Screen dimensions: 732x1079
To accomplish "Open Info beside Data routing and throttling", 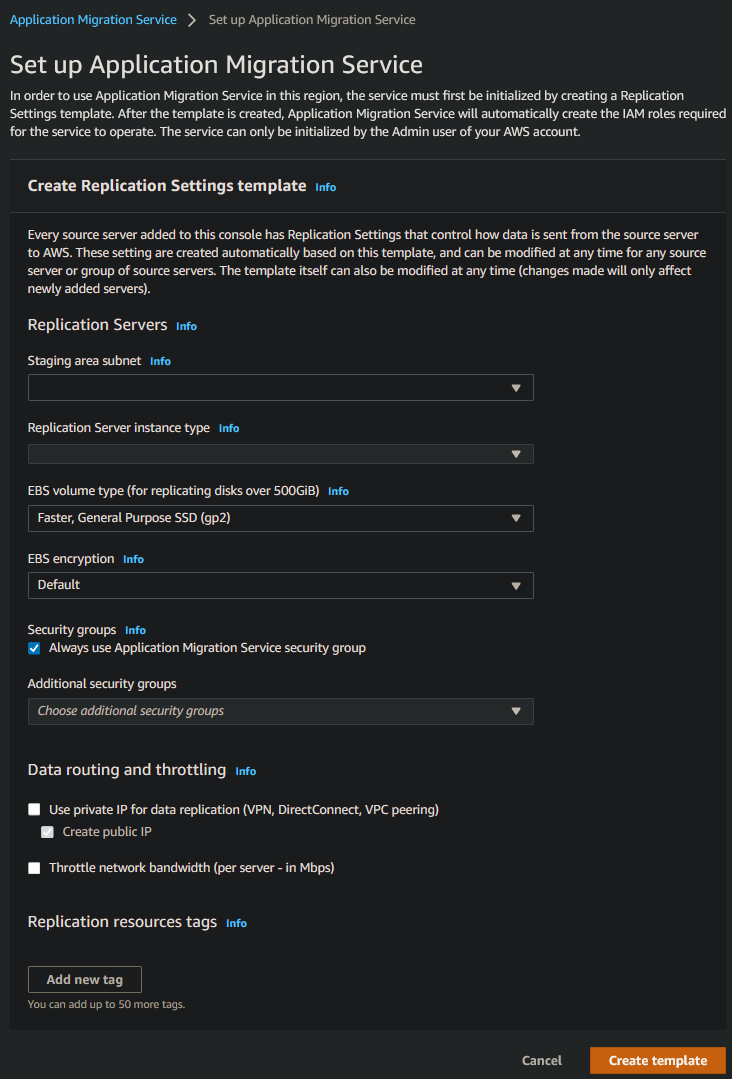I will click(245, 771).
